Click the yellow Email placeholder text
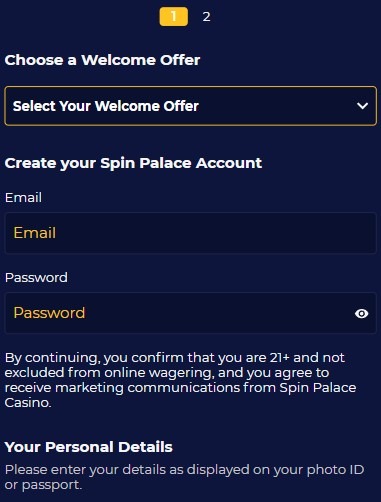Viewport: 381px width, 502px height. tap(35, 233)
